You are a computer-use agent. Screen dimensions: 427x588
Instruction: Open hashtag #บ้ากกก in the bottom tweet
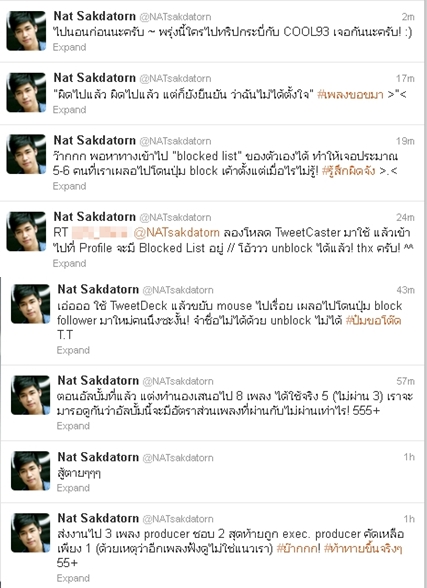(299, 549)
